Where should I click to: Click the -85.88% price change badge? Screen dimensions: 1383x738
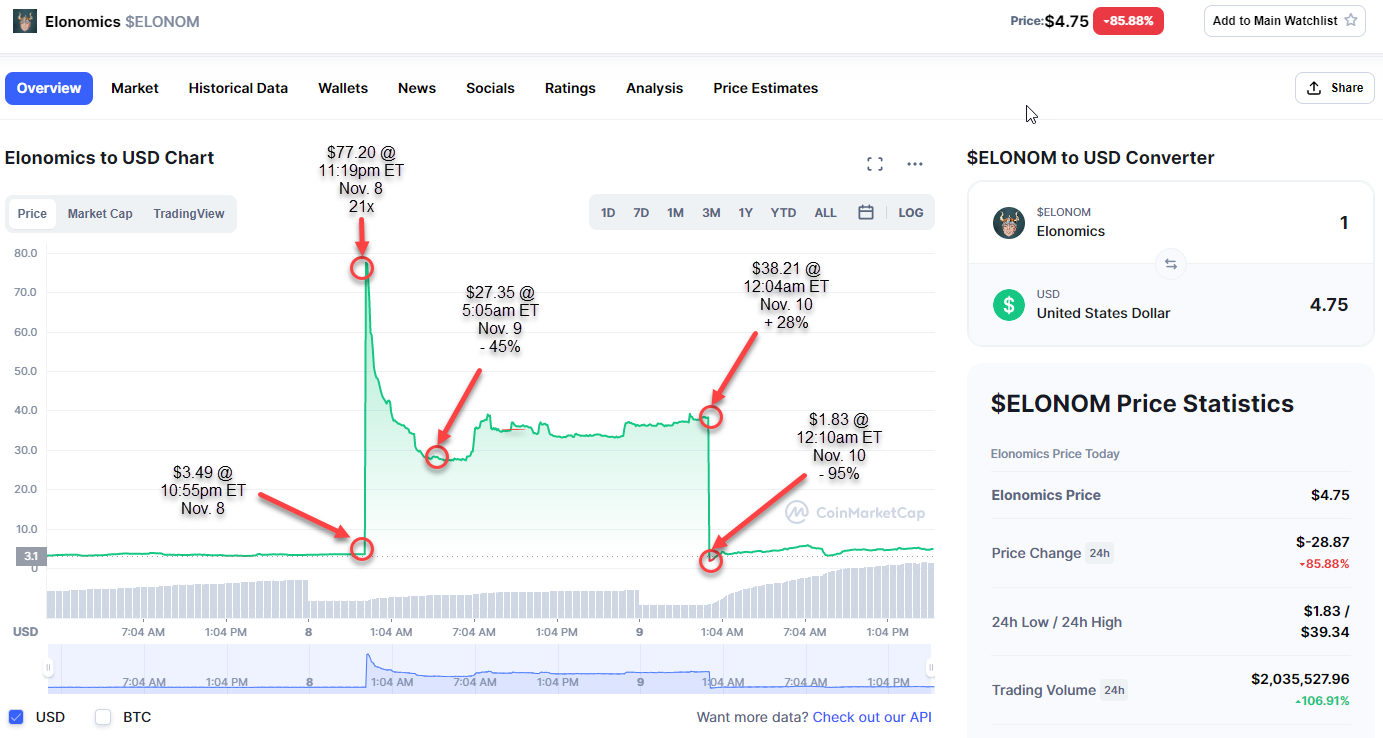(x=1128, y=20)
